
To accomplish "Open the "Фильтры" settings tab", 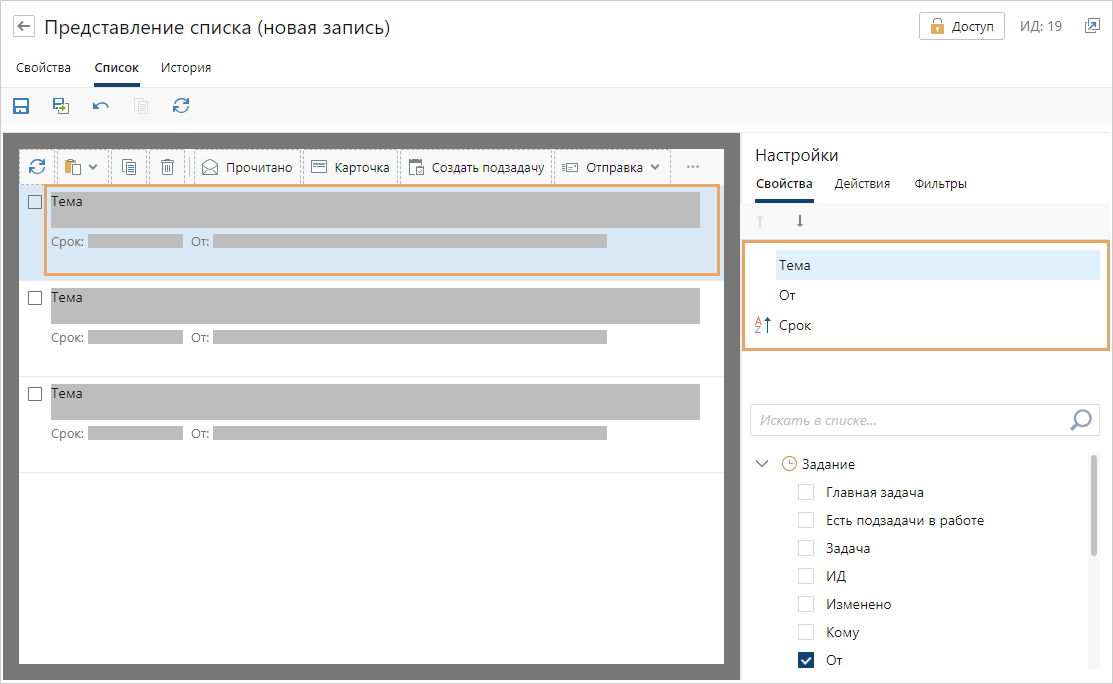I will coord(940,184).
